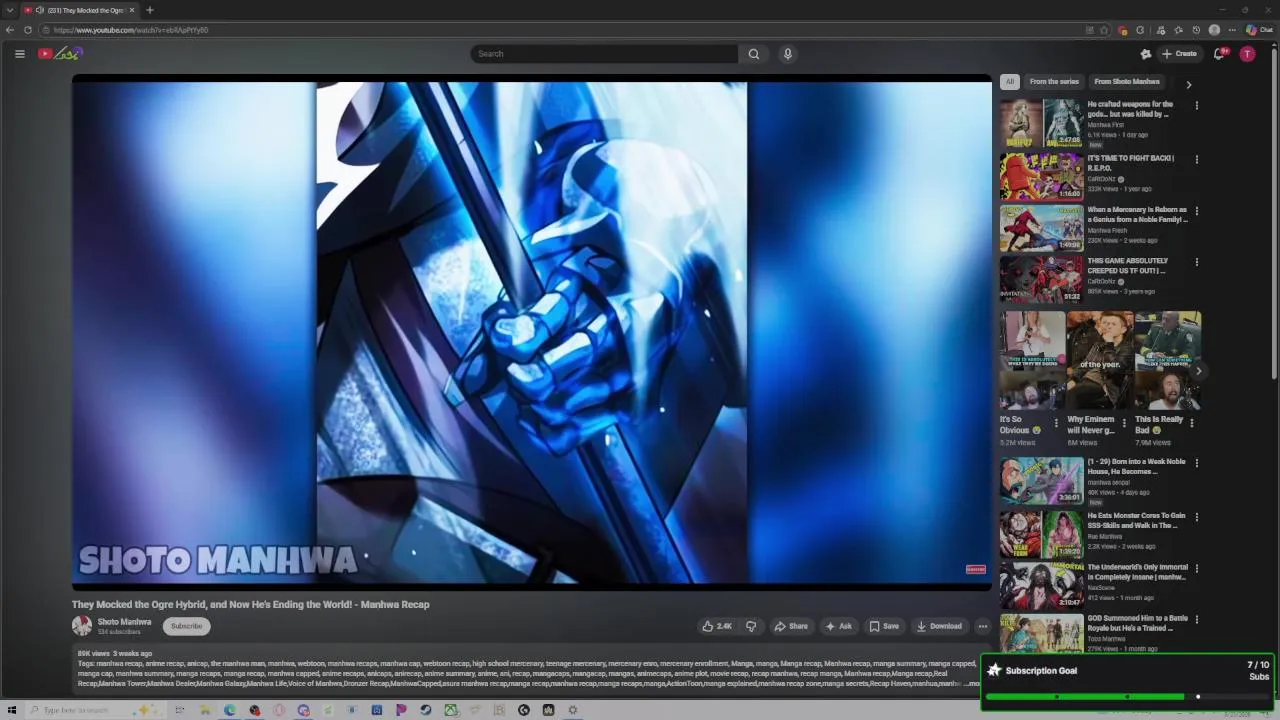
Task: Open 'He crafted weapons for the gods' thumbnail
Action: coord(1041,123)
